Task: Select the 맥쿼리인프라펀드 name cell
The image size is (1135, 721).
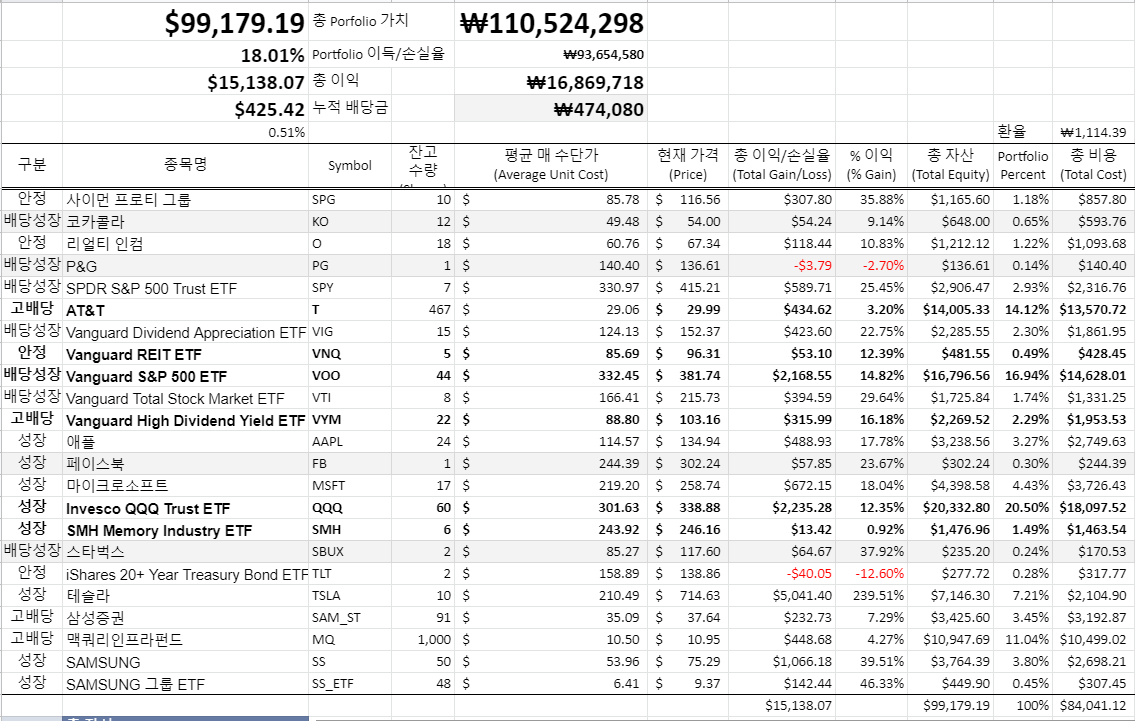Action: (185, 639)
